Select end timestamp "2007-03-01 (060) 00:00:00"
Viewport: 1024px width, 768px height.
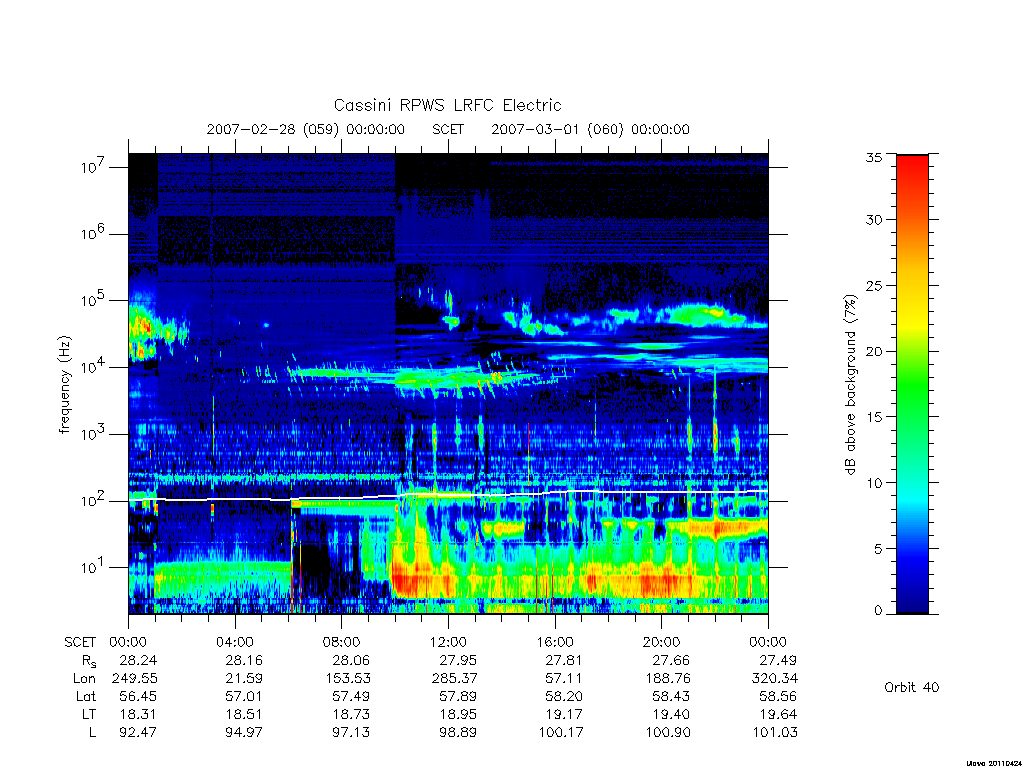pyautogui.click(x=590, y=129)
